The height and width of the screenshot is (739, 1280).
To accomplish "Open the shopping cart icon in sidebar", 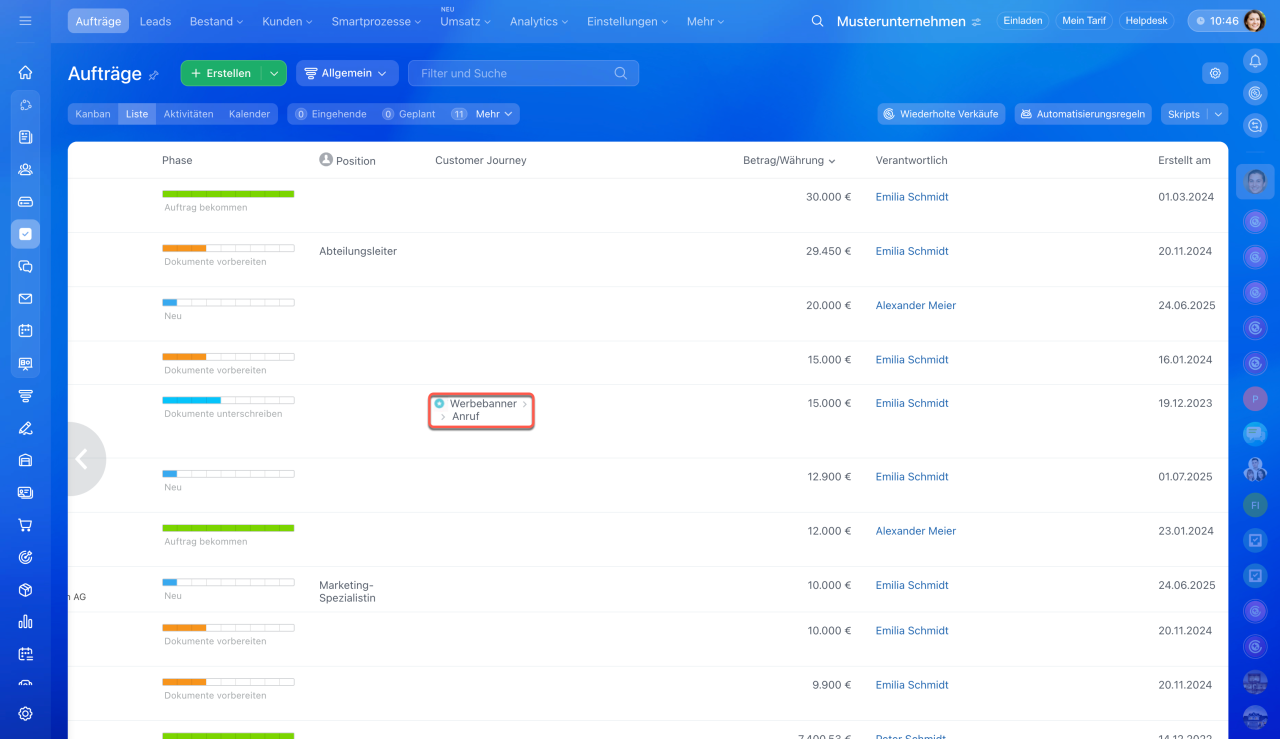I will pyautogui.click(x=25, y=525).
